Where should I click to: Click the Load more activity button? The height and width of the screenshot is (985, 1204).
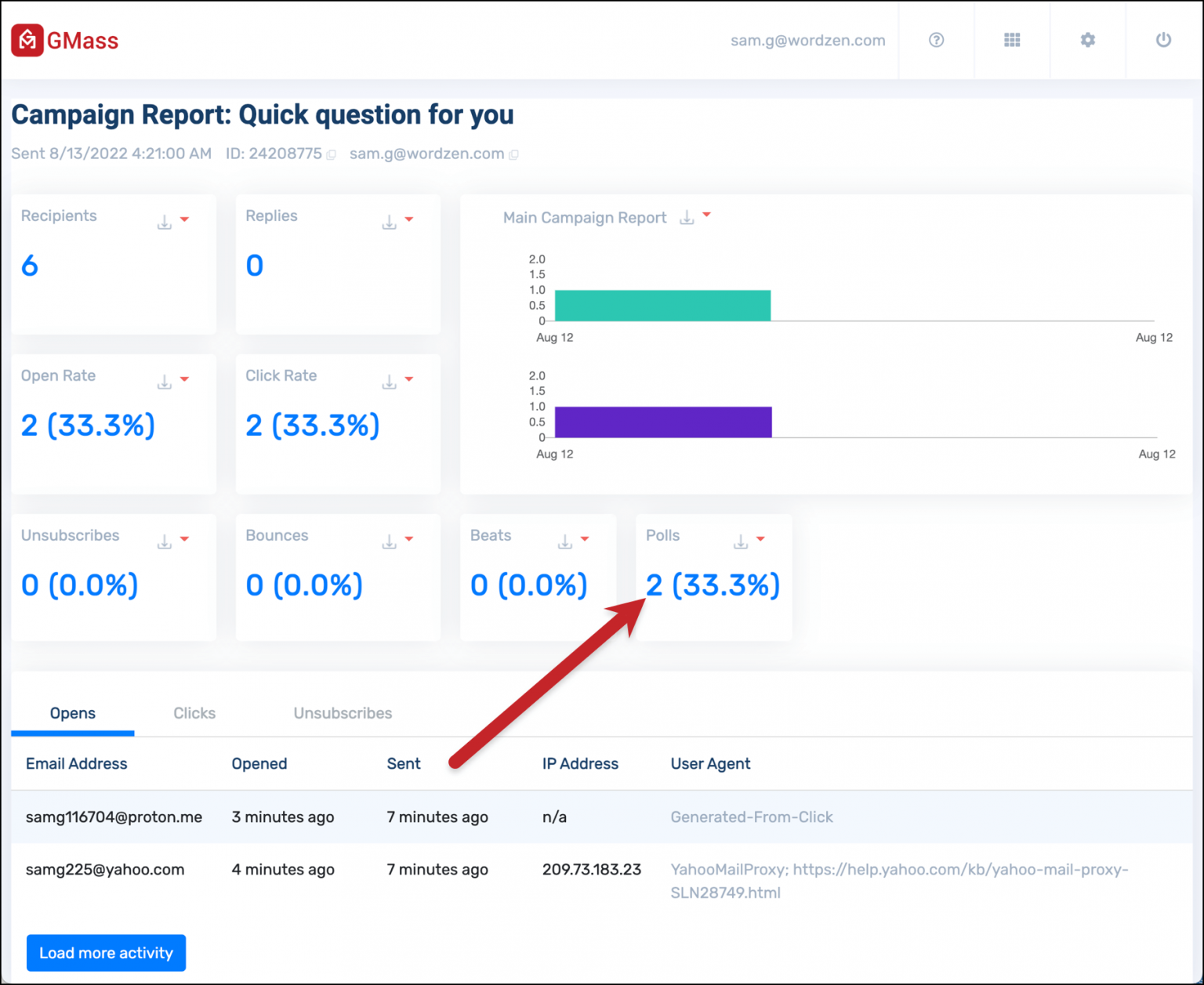point(106,953)
